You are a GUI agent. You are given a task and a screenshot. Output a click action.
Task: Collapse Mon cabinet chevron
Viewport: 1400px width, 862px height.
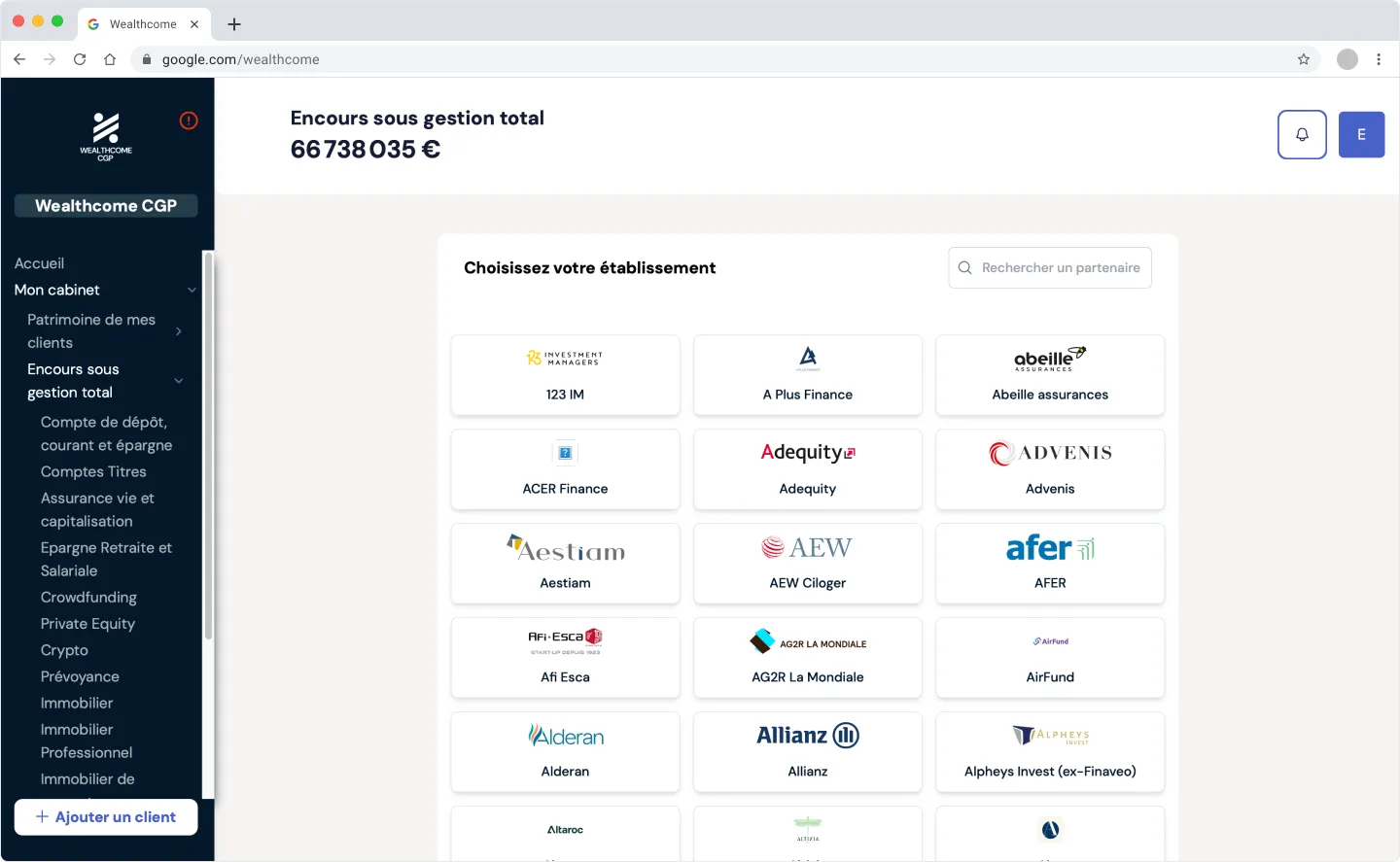(192, 291)
